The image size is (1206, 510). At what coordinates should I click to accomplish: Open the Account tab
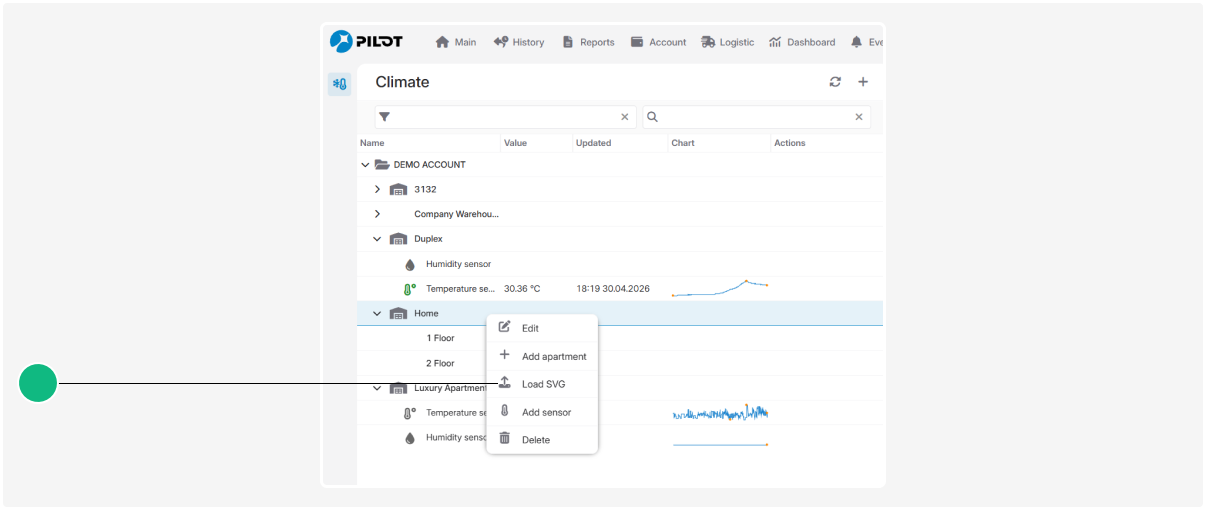pos(658,42)
